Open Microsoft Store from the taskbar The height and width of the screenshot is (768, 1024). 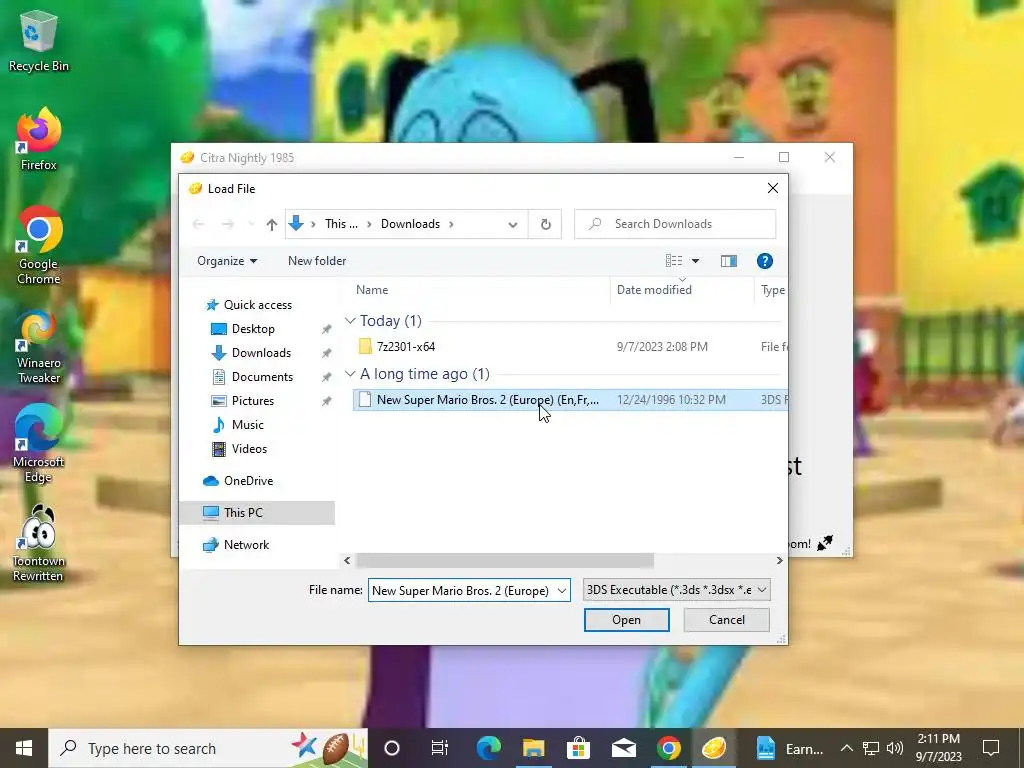[x=578, y=748]
